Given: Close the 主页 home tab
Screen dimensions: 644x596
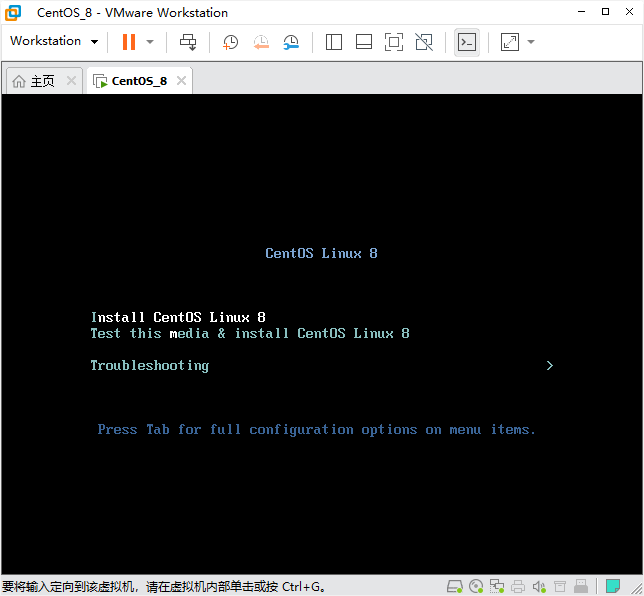Looking at the screenshot, I should [71, 81].
